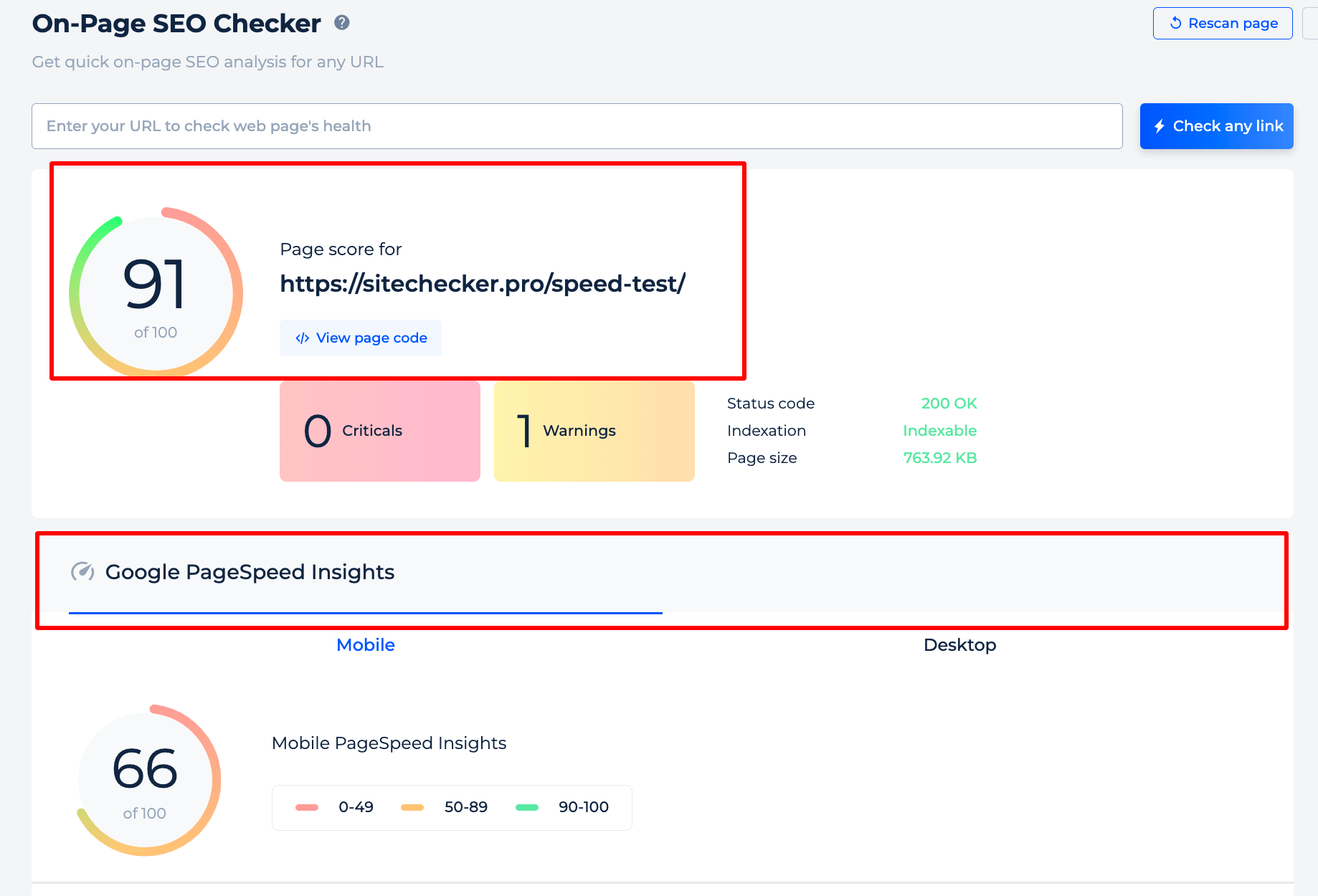Image resolution: width=1318 pixels, height=896 pixels.
Task: Click the lightning icon on Check any link
Action: (x=1159, y=126)
